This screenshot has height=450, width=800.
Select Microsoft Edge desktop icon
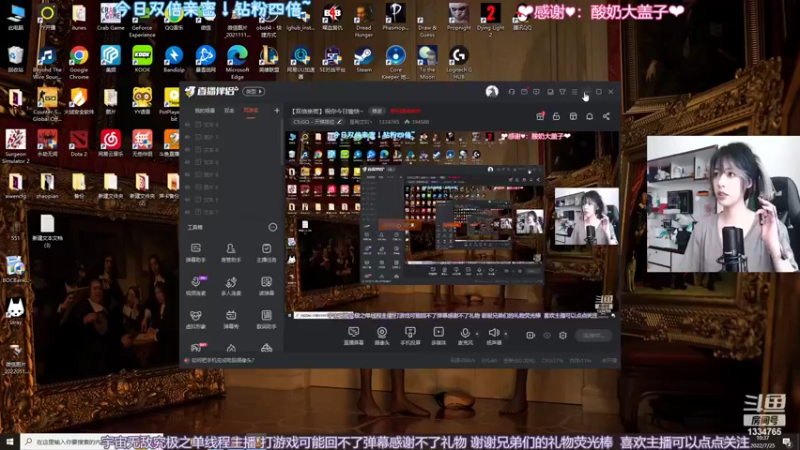click(x=237, y=62)
